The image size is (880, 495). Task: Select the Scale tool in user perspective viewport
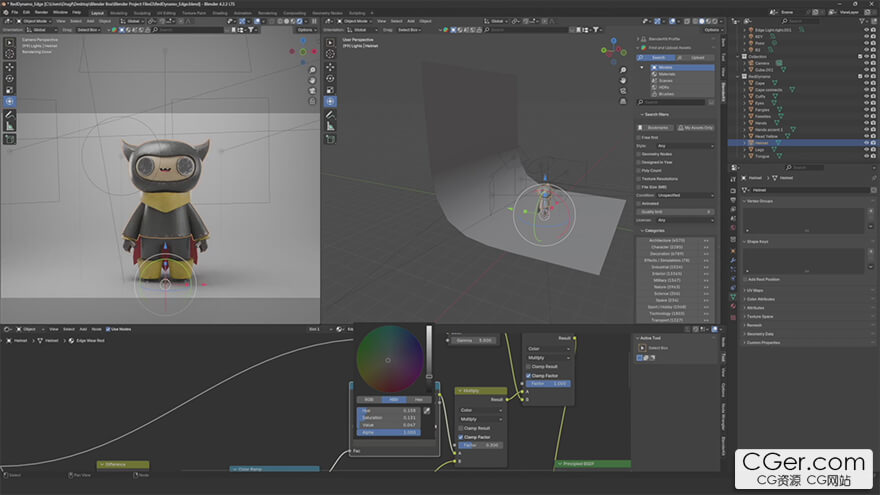click(x=331, y=90)
